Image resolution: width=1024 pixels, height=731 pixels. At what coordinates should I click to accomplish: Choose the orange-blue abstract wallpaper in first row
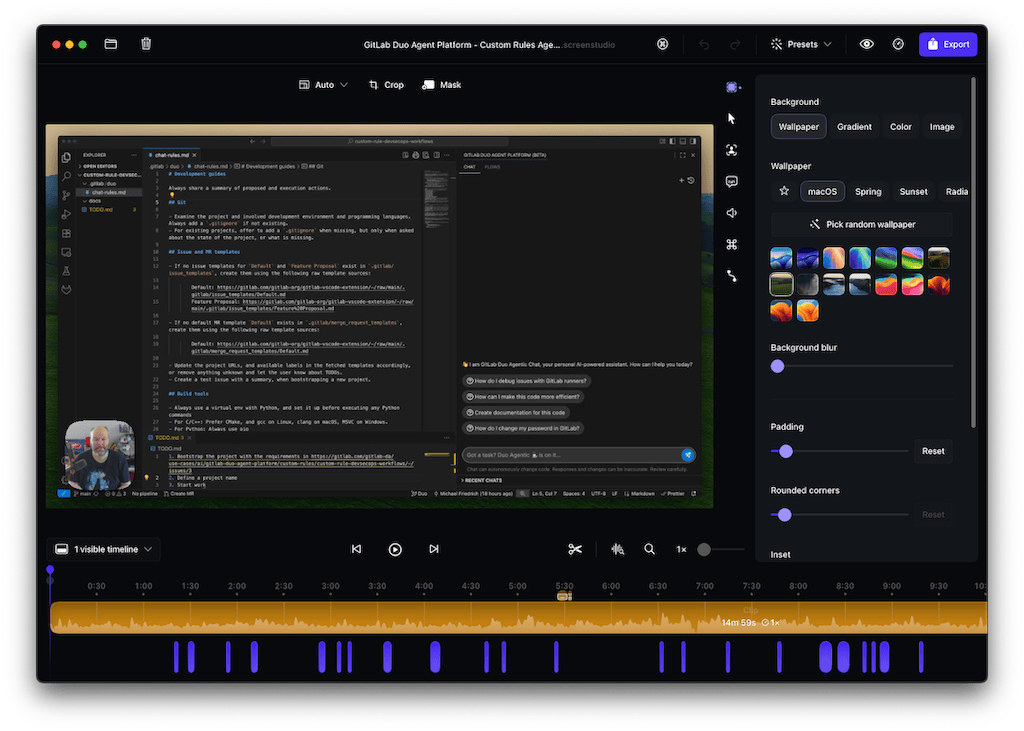point(833,258)
